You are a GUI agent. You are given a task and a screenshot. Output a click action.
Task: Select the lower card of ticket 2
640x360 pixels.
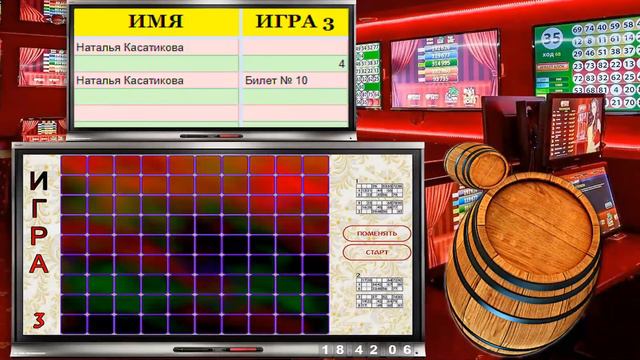[379, 300]
